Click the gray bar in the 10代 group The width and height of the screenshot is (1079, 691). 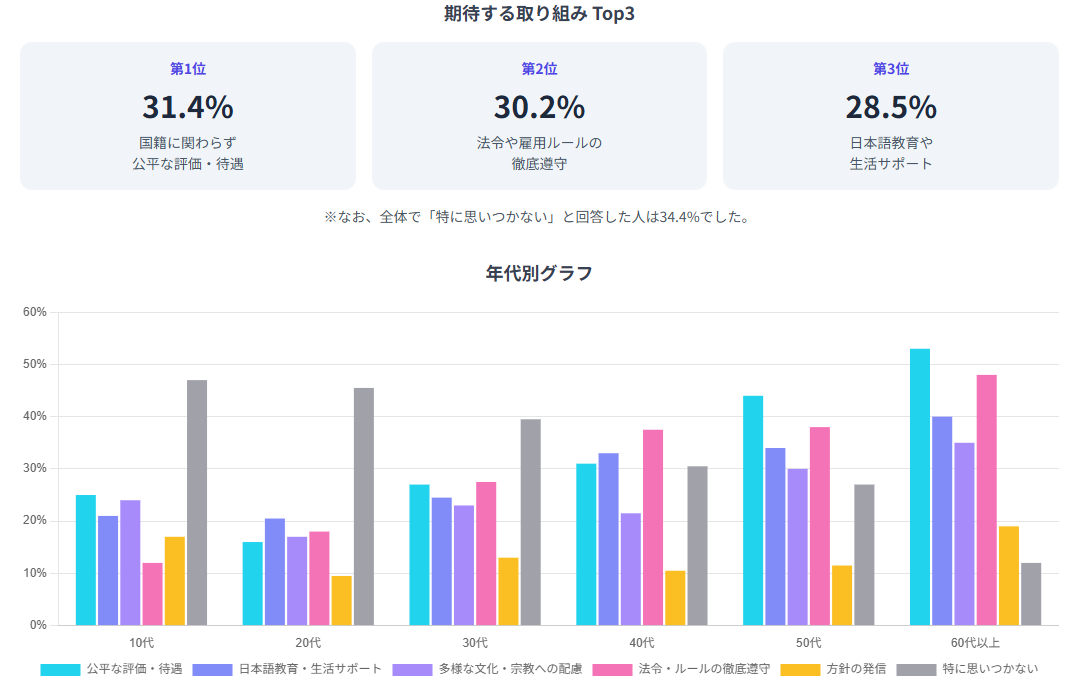click(x=197, y=502)
